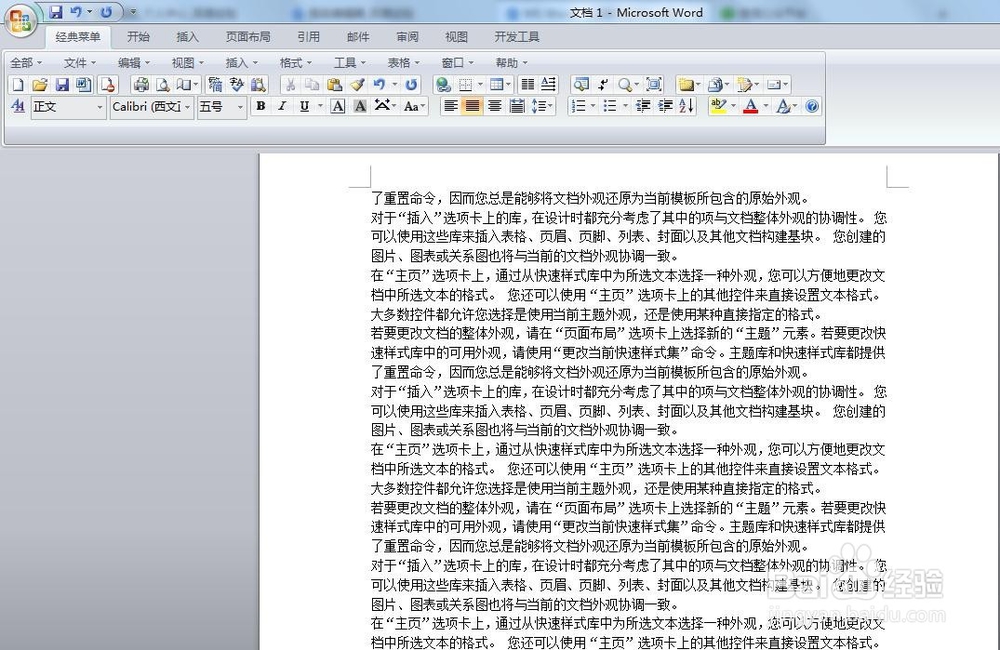The image size is (1000, 650).
Task: Click the zoom magnifier icon
Action: pos(625,84)
